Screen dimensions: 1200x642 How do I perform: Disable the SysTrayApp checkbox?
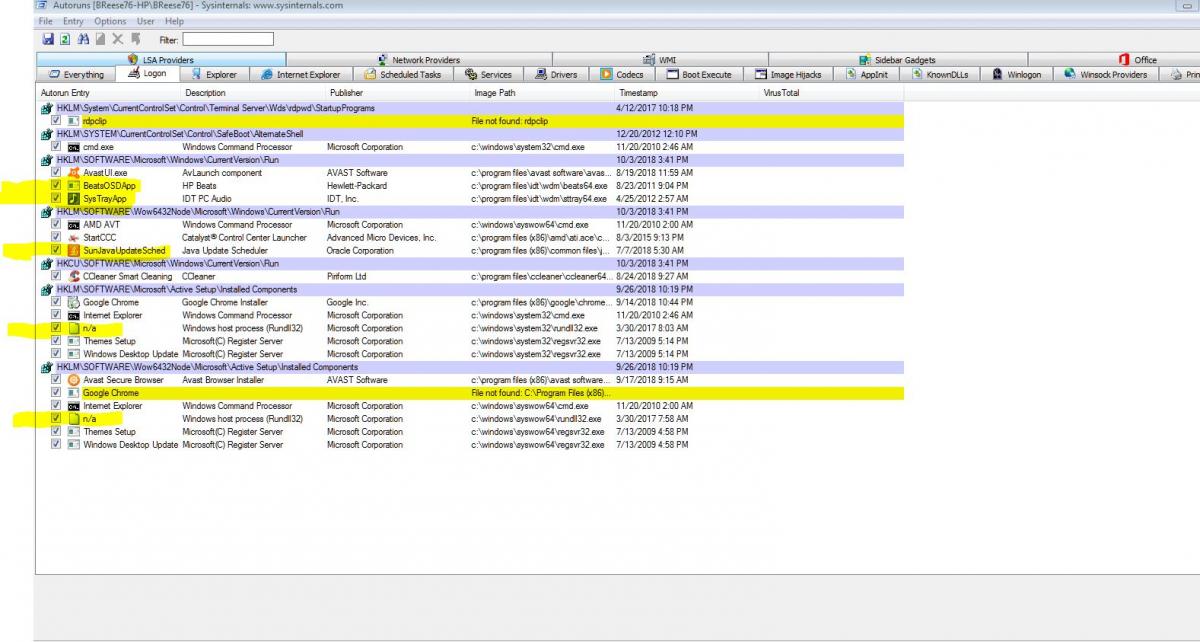[x=57, y=199]
